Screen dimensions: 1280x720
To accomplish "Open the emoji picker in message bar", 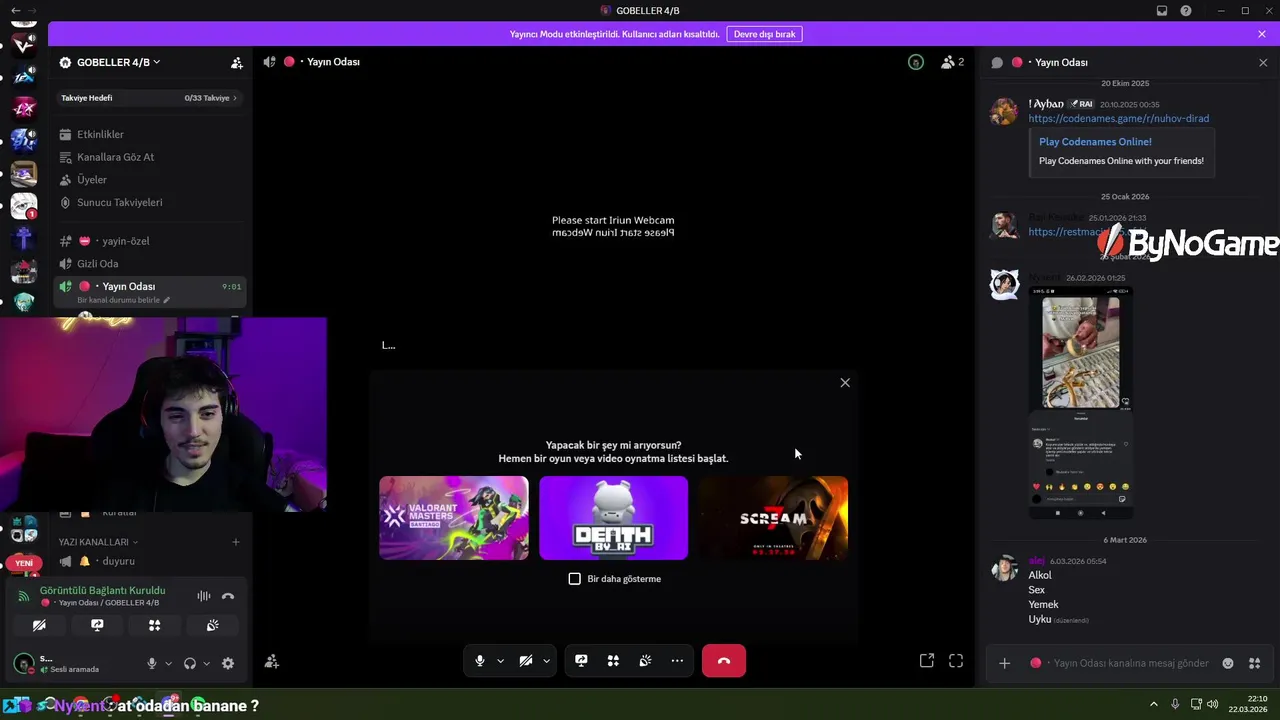I will point(1228,663).
